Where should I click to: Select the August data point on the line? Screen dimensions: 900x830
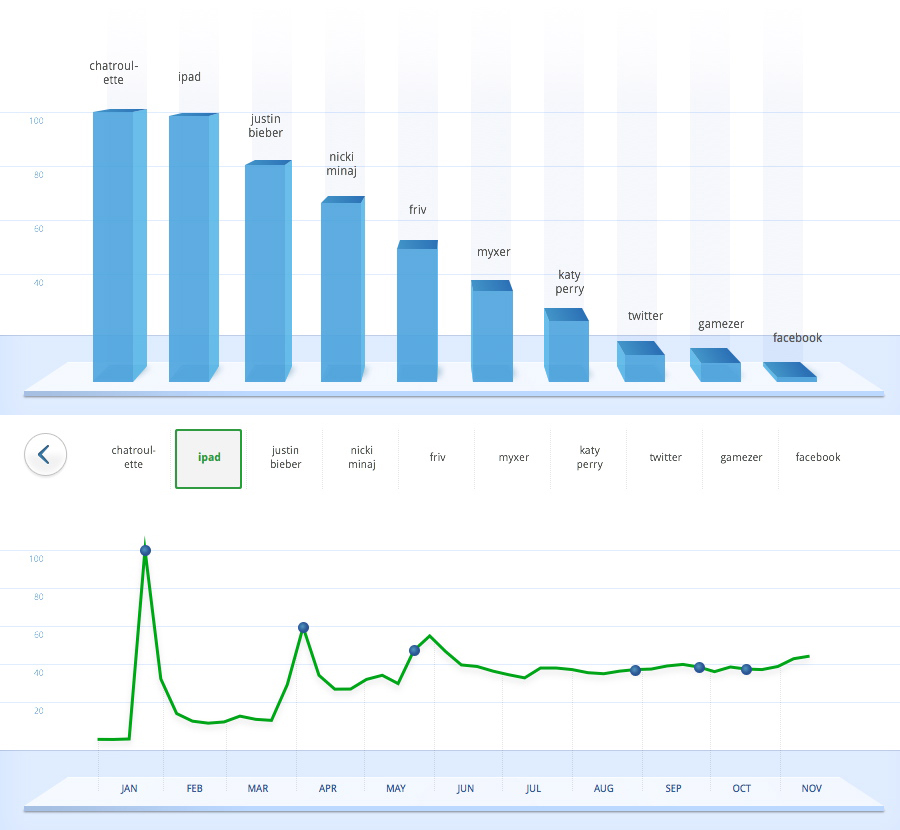click(x=635, y=670)
